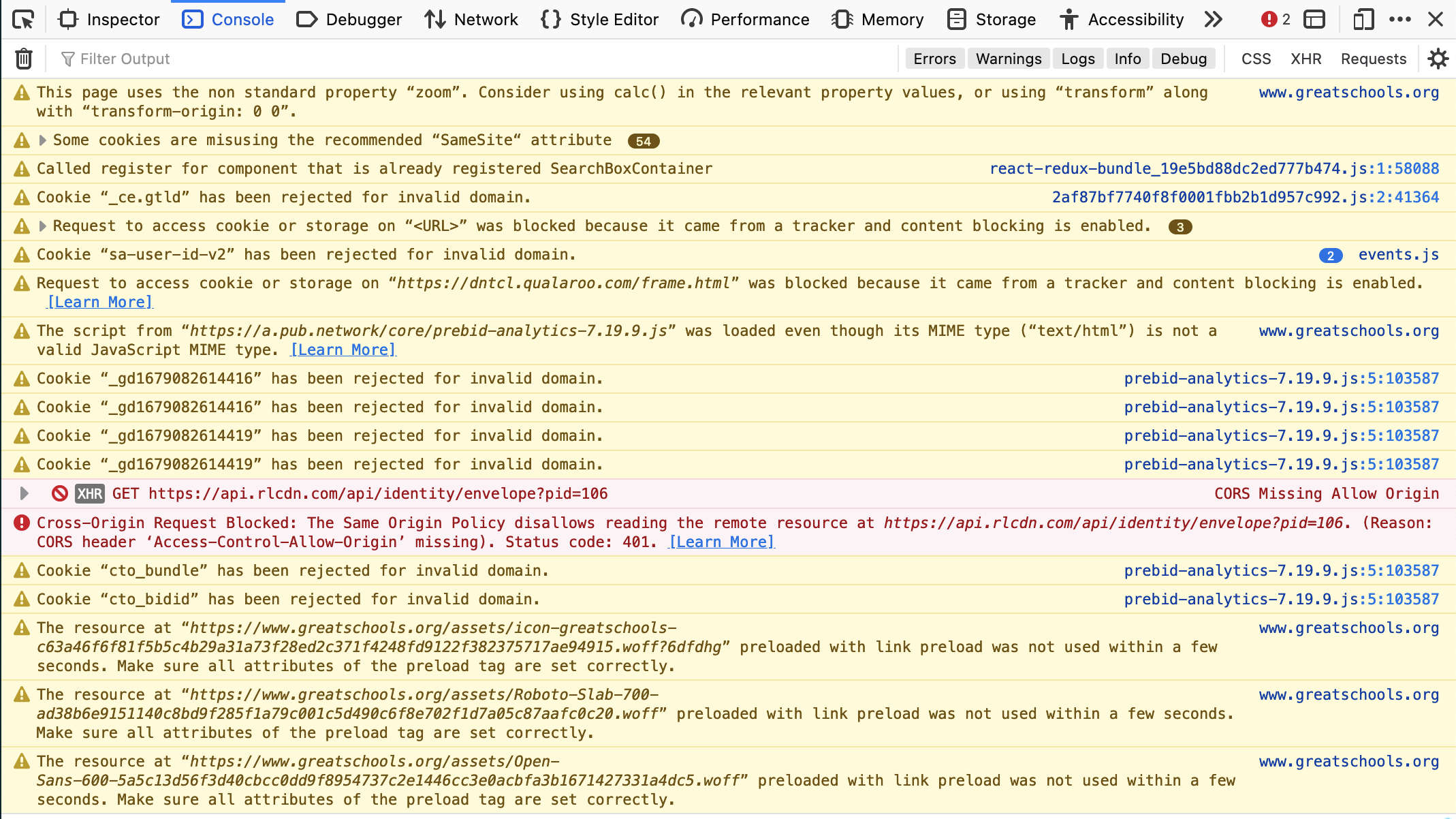1456x819 pixels.
Task: Toggle the split console icon
Action: point(1314,20)
